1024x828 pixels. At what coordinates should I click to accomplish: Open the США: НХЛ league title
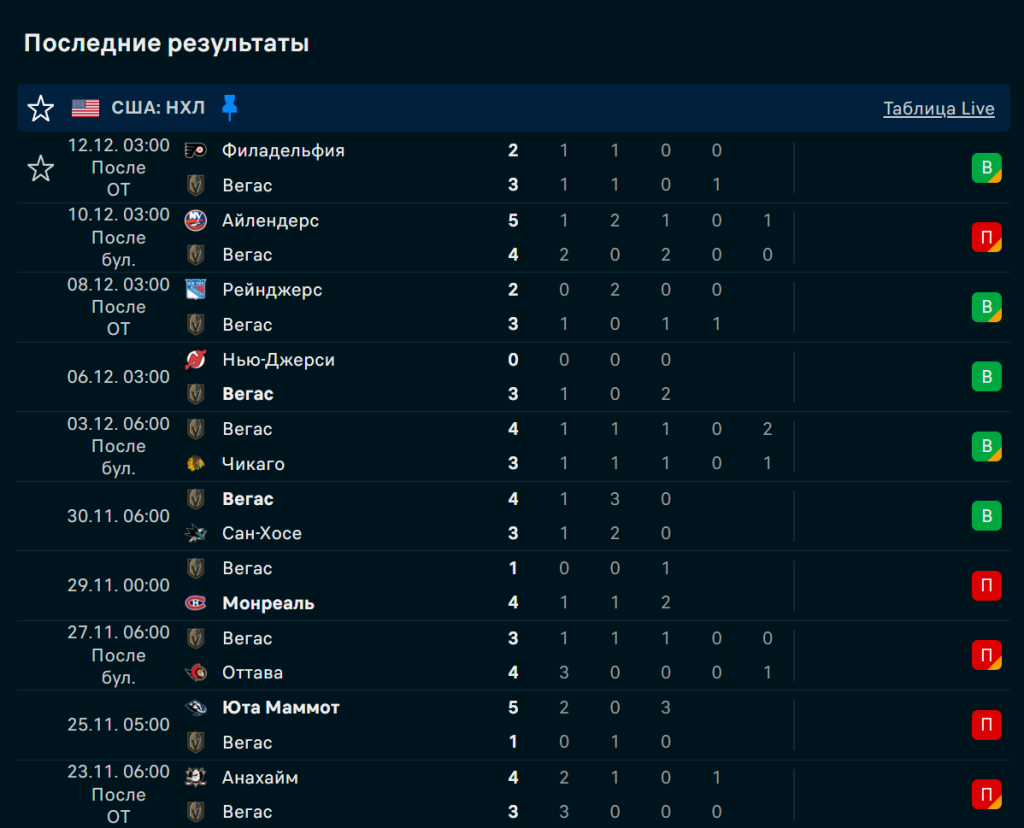tap(158, 108)
